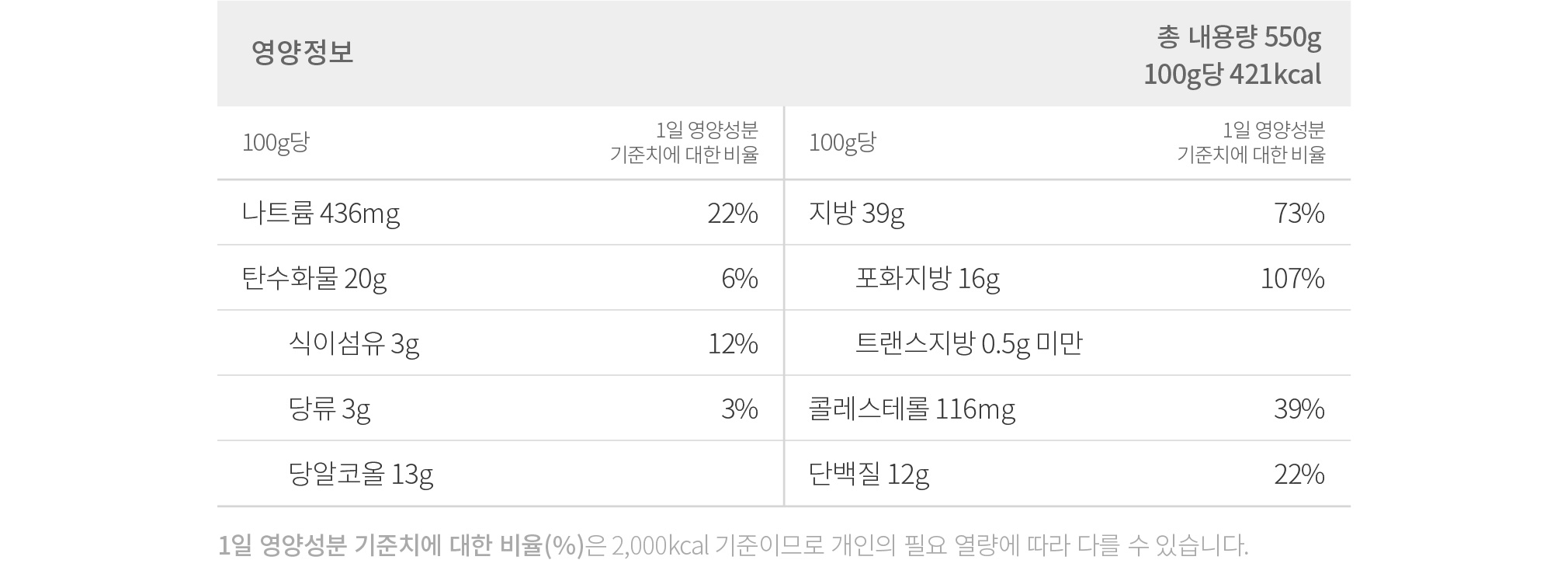Click the 당류 3g entry

click(x=329, y=409)
